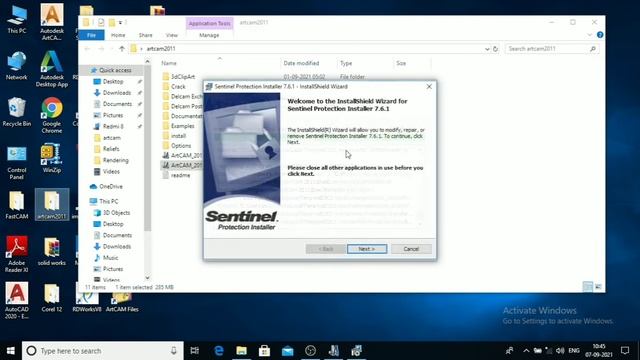This screenshot has width=640, height=360.
Task: Open the Corel 12 desktop folder
Action: (52, 298)
